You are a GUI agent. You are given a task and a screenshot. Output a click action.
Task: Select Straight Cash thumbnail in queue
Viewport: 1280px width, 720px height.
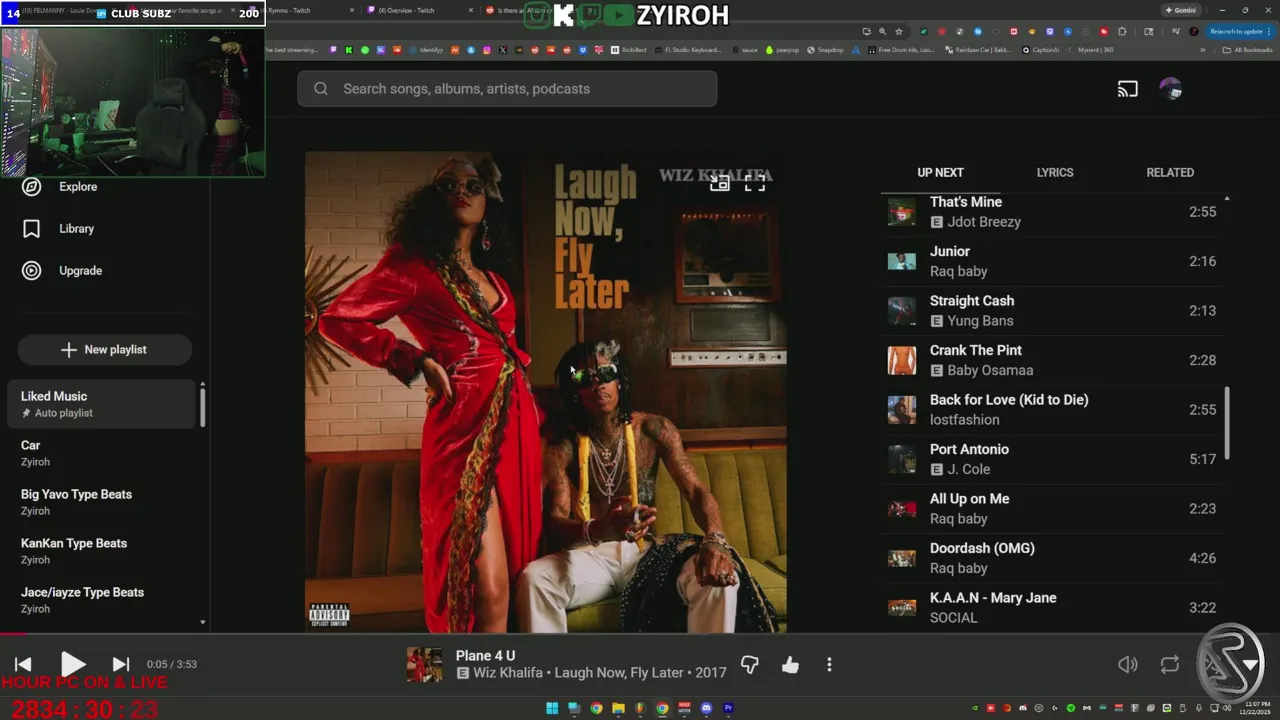[902, 311]
